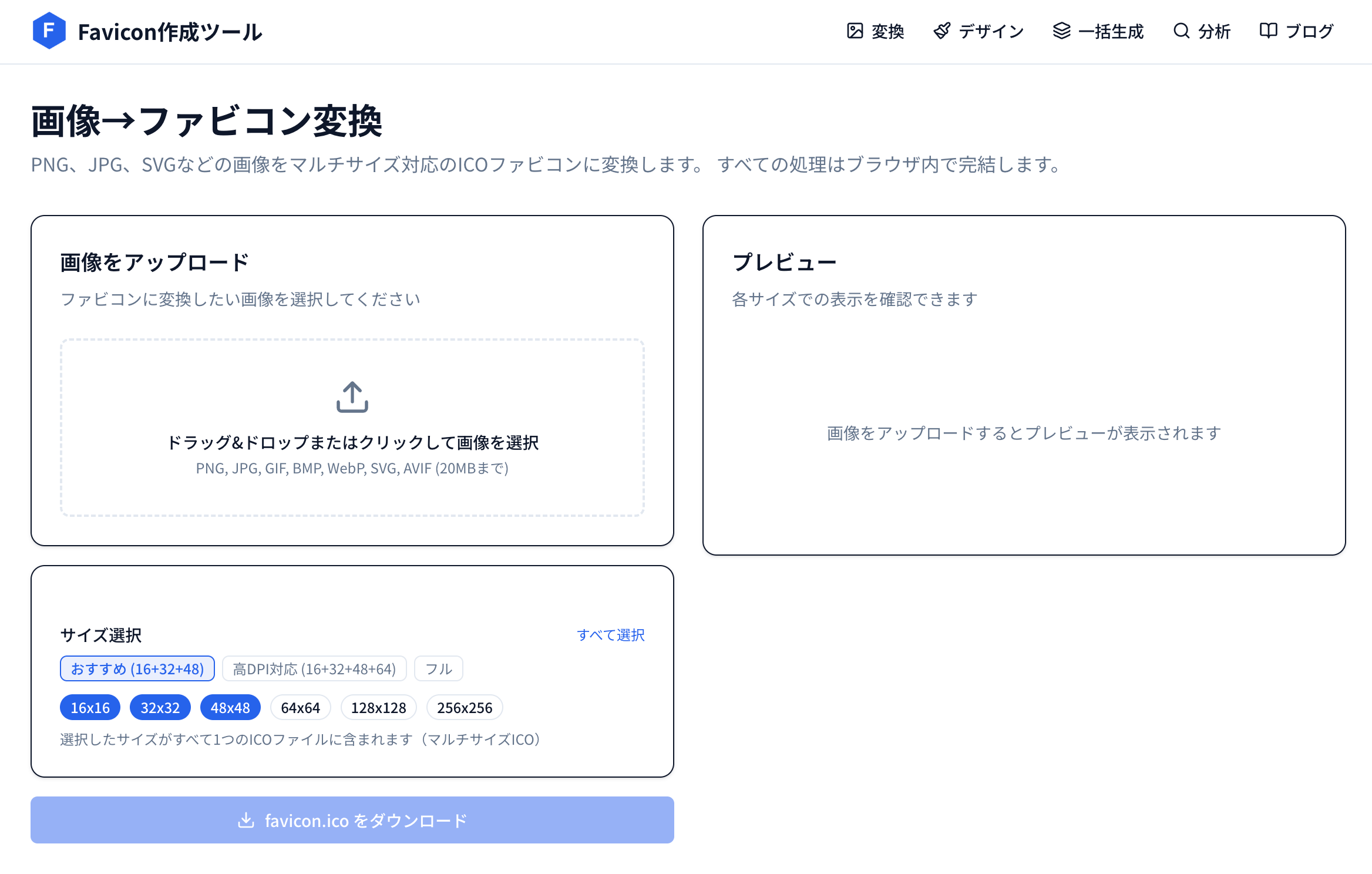The width and height of the screenshot is (1372, 874).
Task: Open デザイン via its paintbrush icon
Action: tap(942, 31)
